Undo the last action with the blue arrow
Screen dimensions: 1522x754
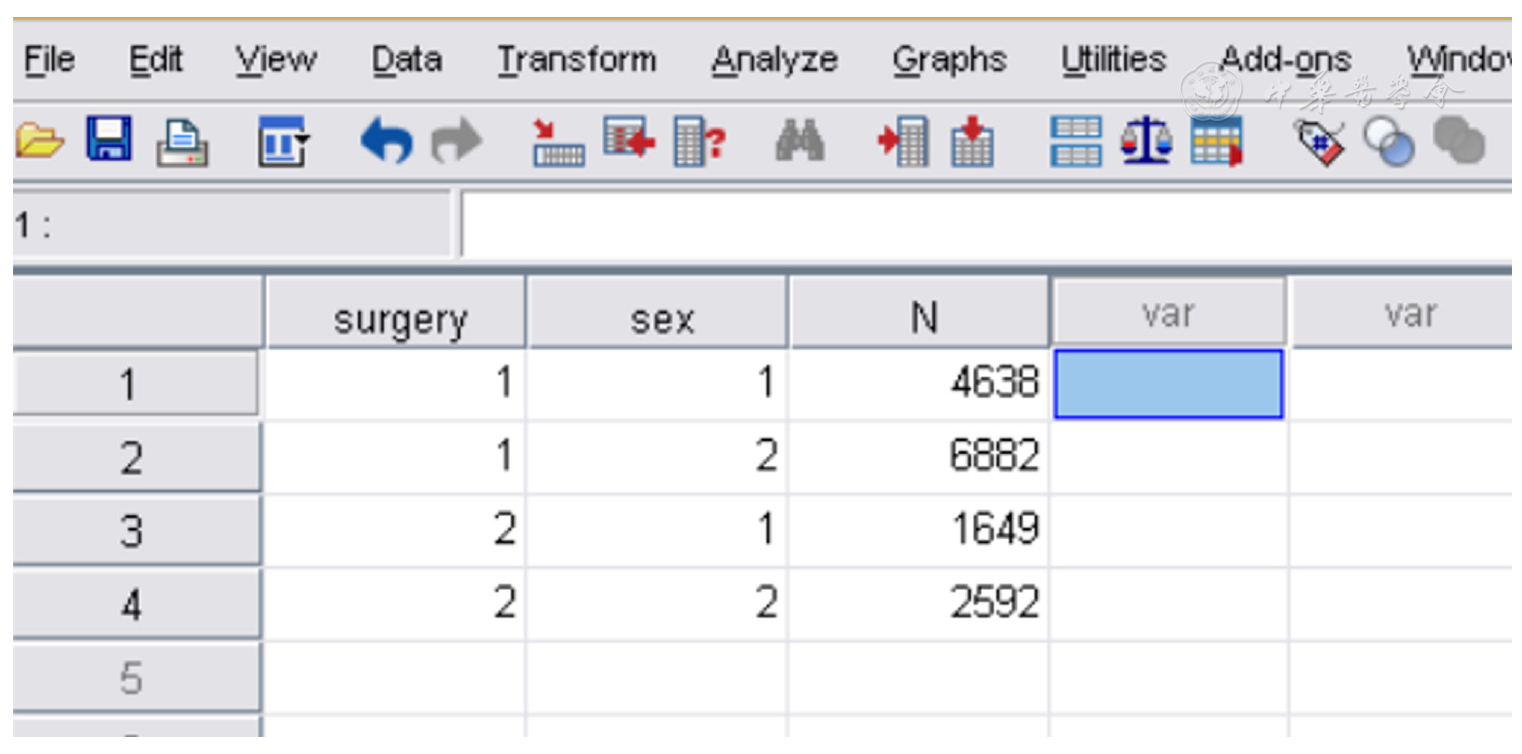click(x=385, y=142)
